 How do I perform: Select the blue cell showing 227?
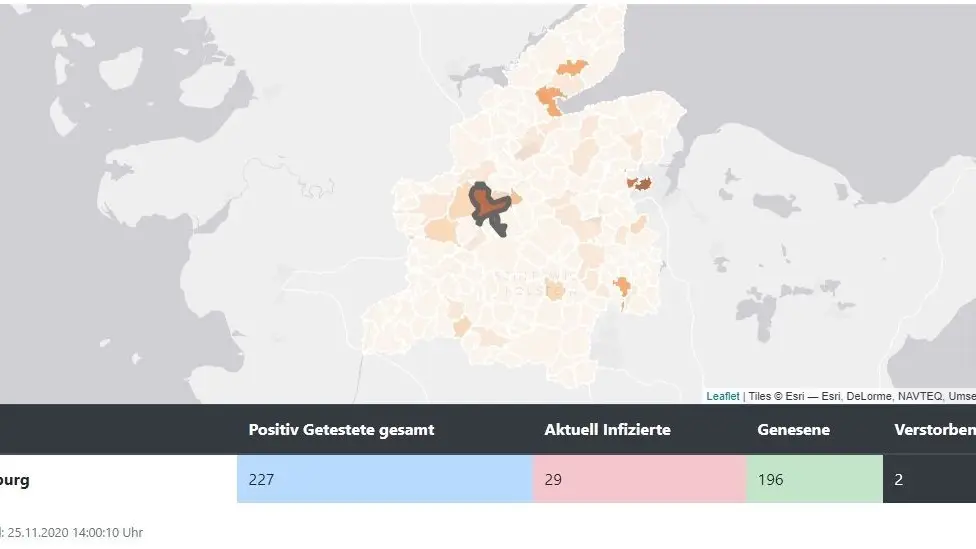click(x=385, y=479)
